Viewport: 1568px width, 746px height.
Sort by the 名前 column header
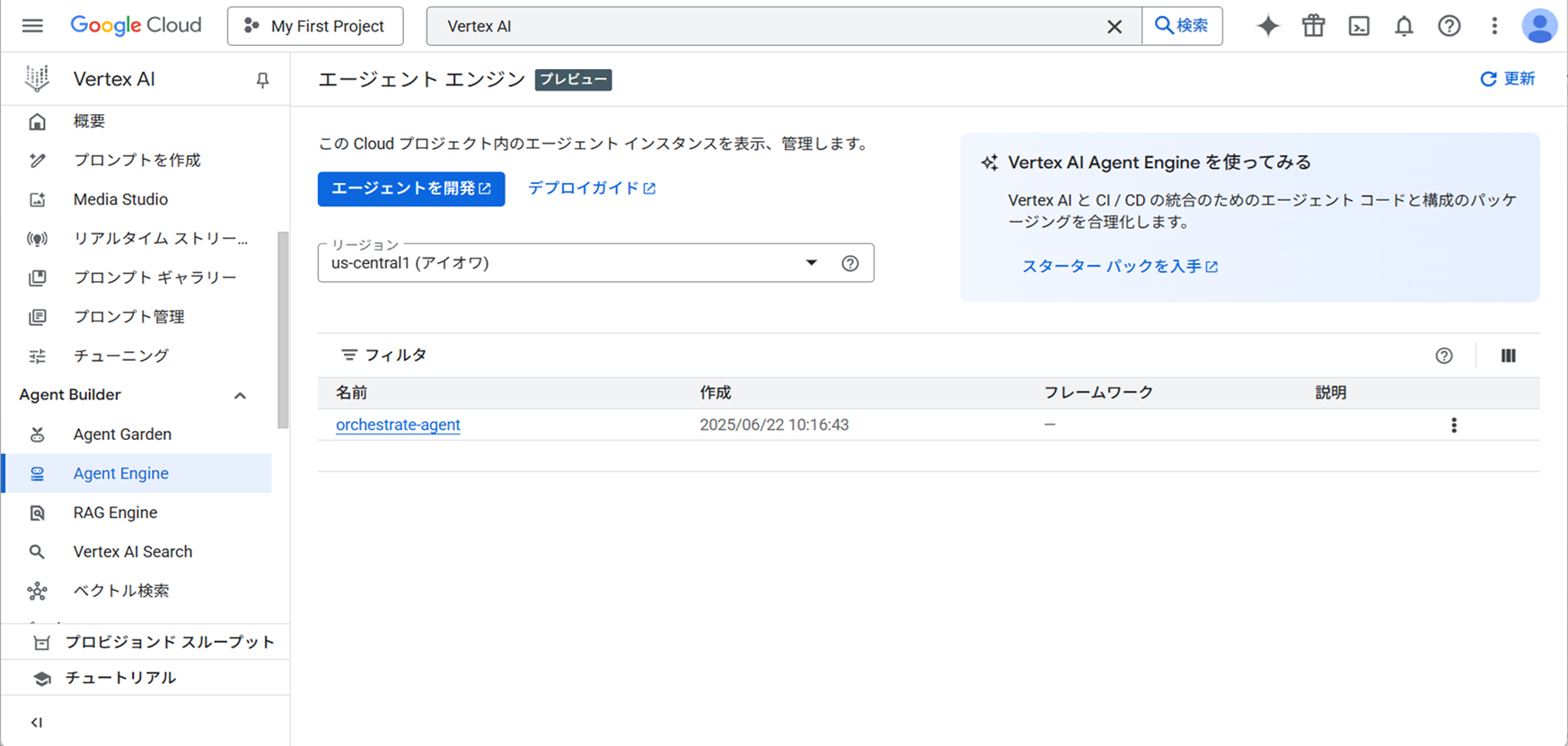point(351,393)
